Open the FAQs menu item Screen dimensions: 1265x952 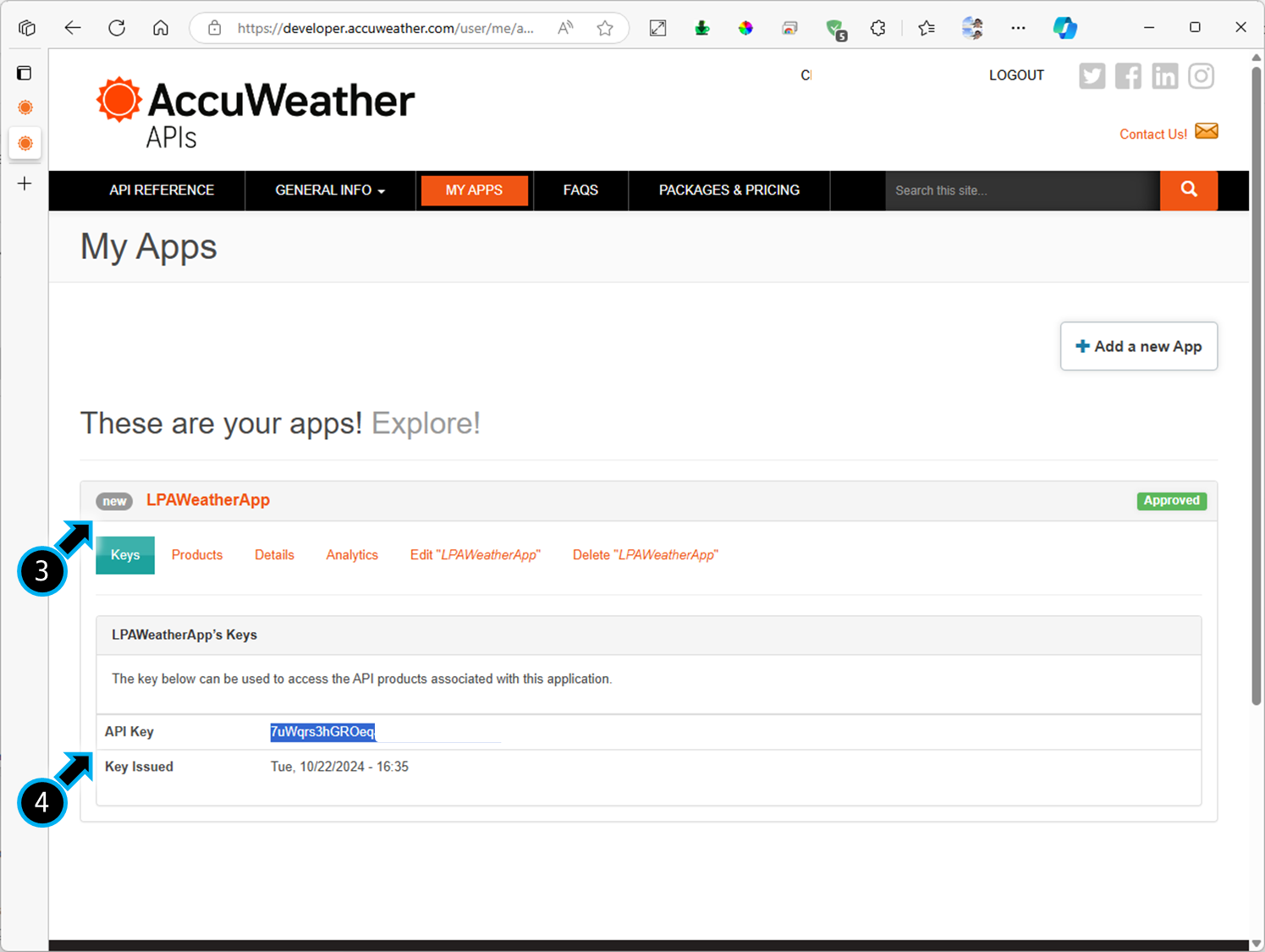tap(580, 190)
